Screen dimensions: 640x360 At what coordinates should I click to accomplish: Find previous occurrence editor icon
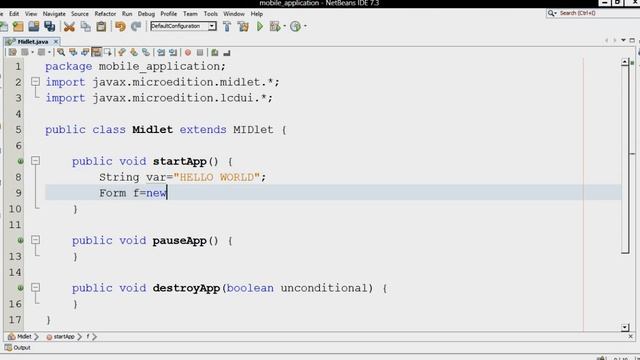[73, 52]
